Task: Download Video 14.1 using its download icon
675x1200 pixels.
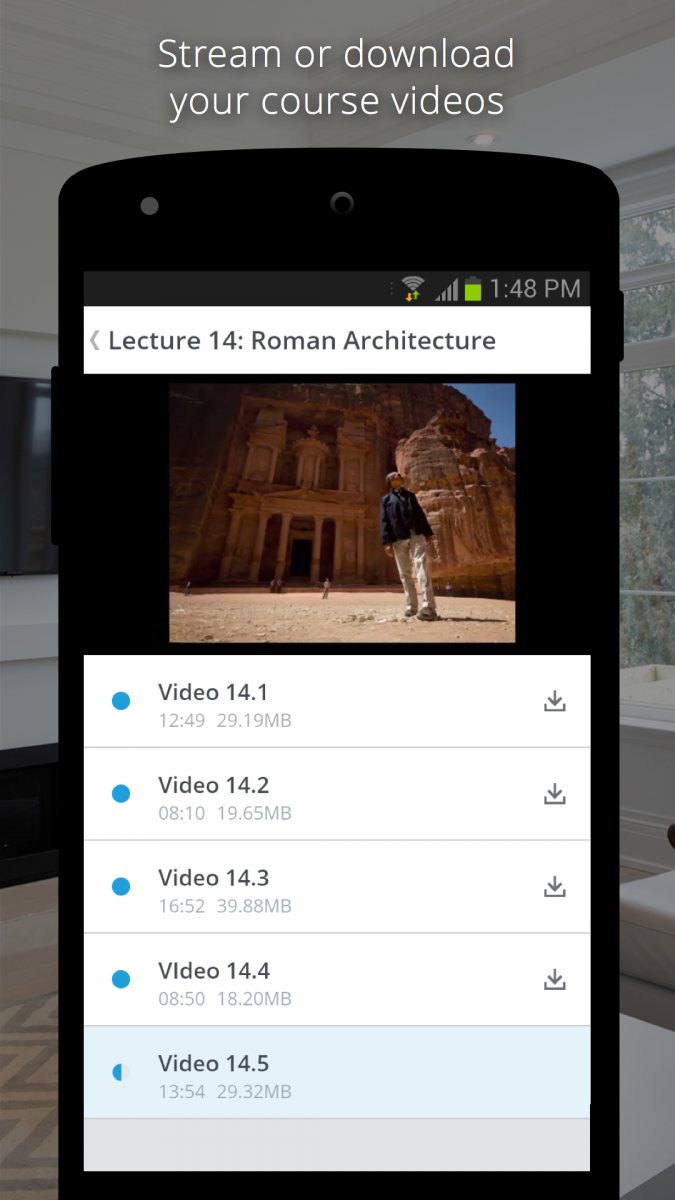Action: click(x=555, y=702)
